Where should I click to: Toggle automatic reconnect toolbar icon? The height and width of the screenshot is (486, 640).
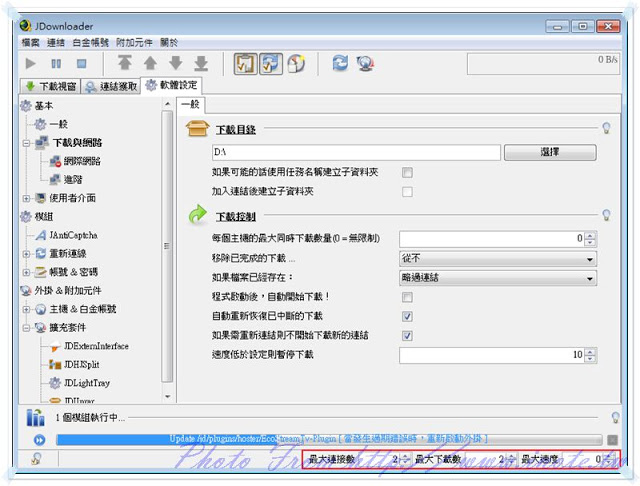pos(271,64)
